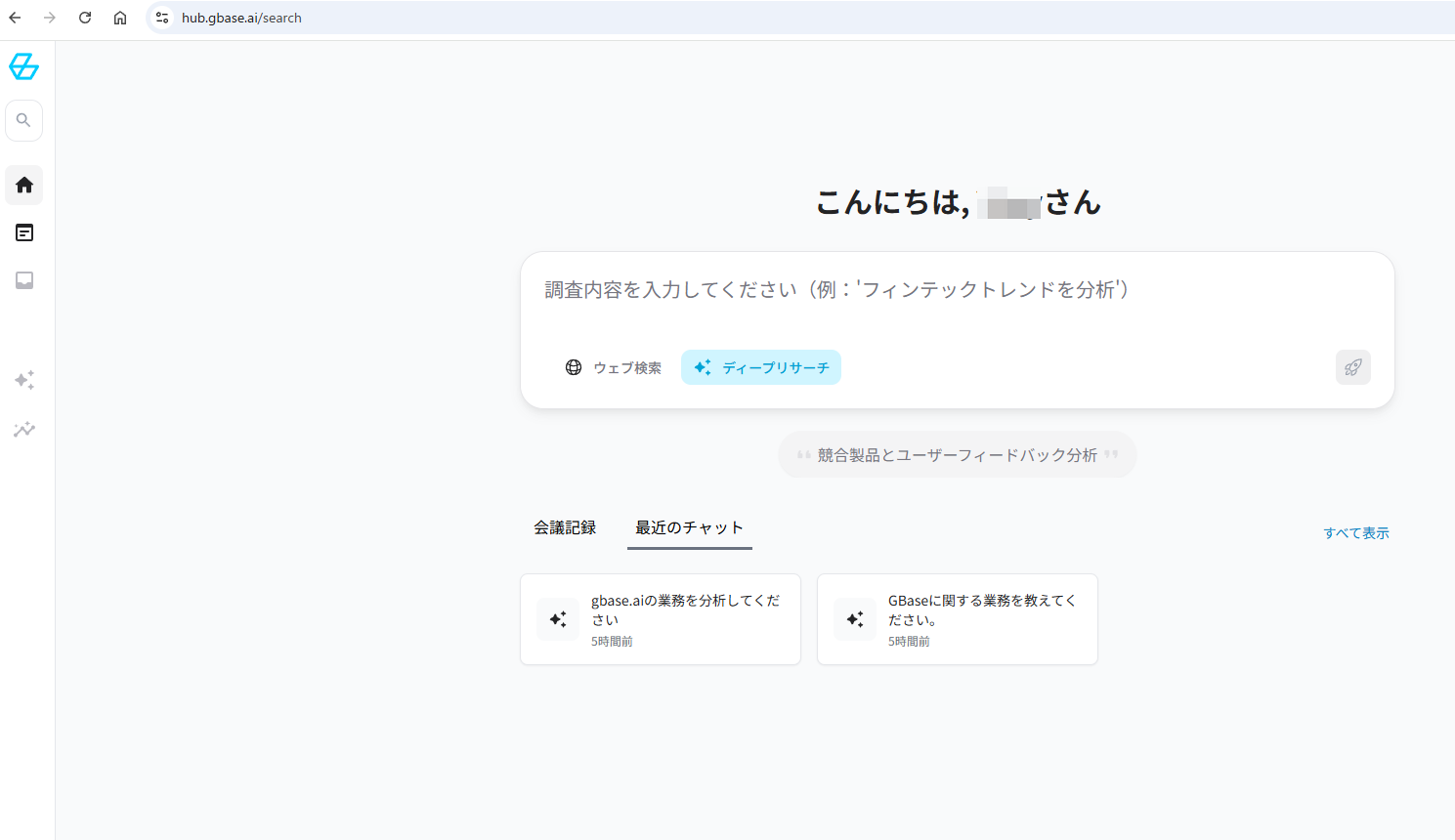Open the analytics trend icon in the sidebar

pos(23,430)
